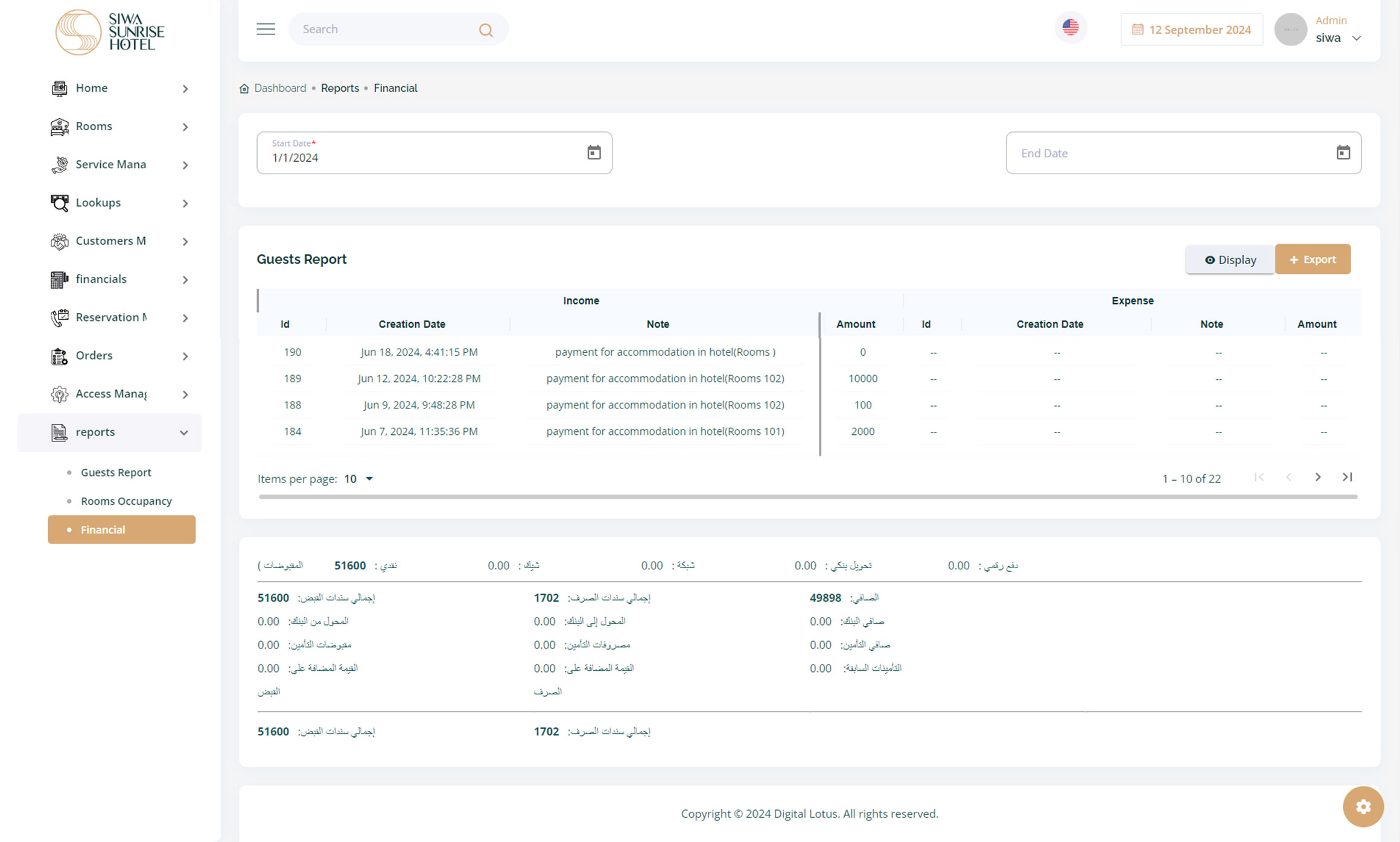Click the 'Jun 9, 2024, 9:48:28 PM' cell
Image resolution: width=1400 pixels, height=842 pixels.
[419, 405]
